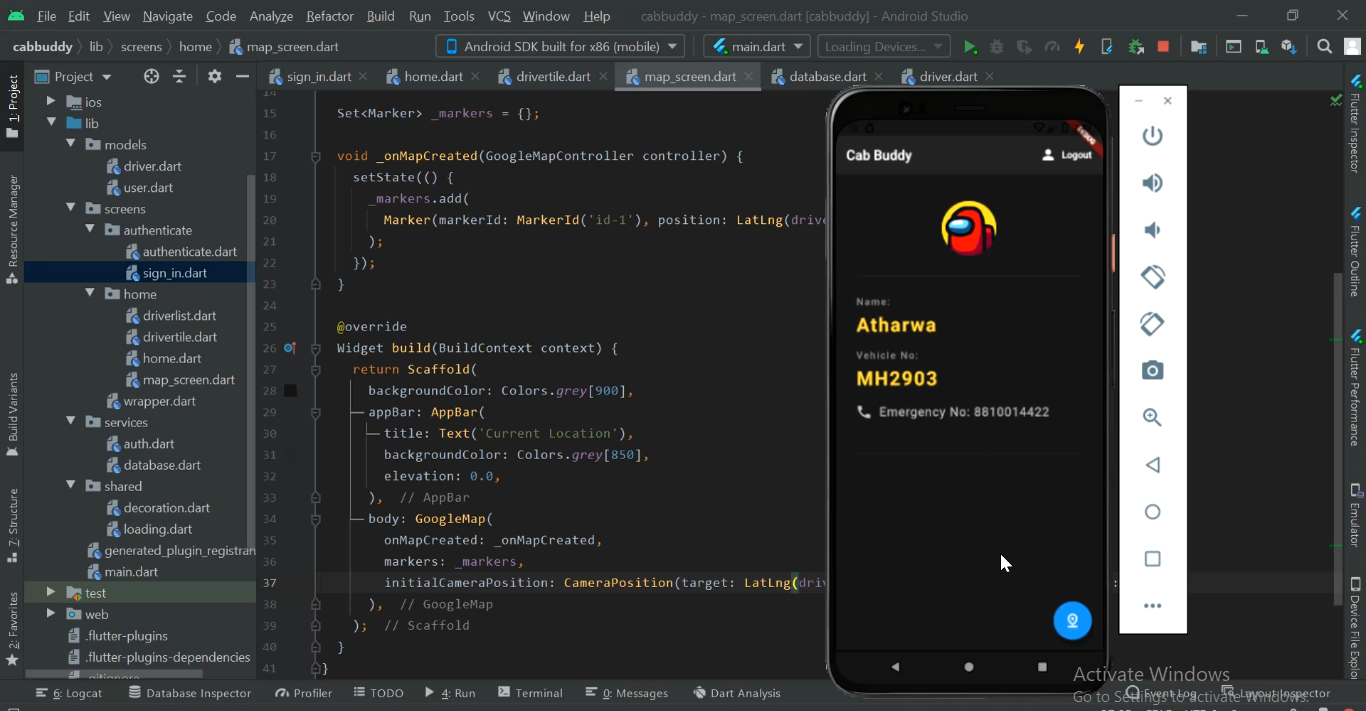
Task: Open the Dart Analysis tool window
Action: (736, 693)
